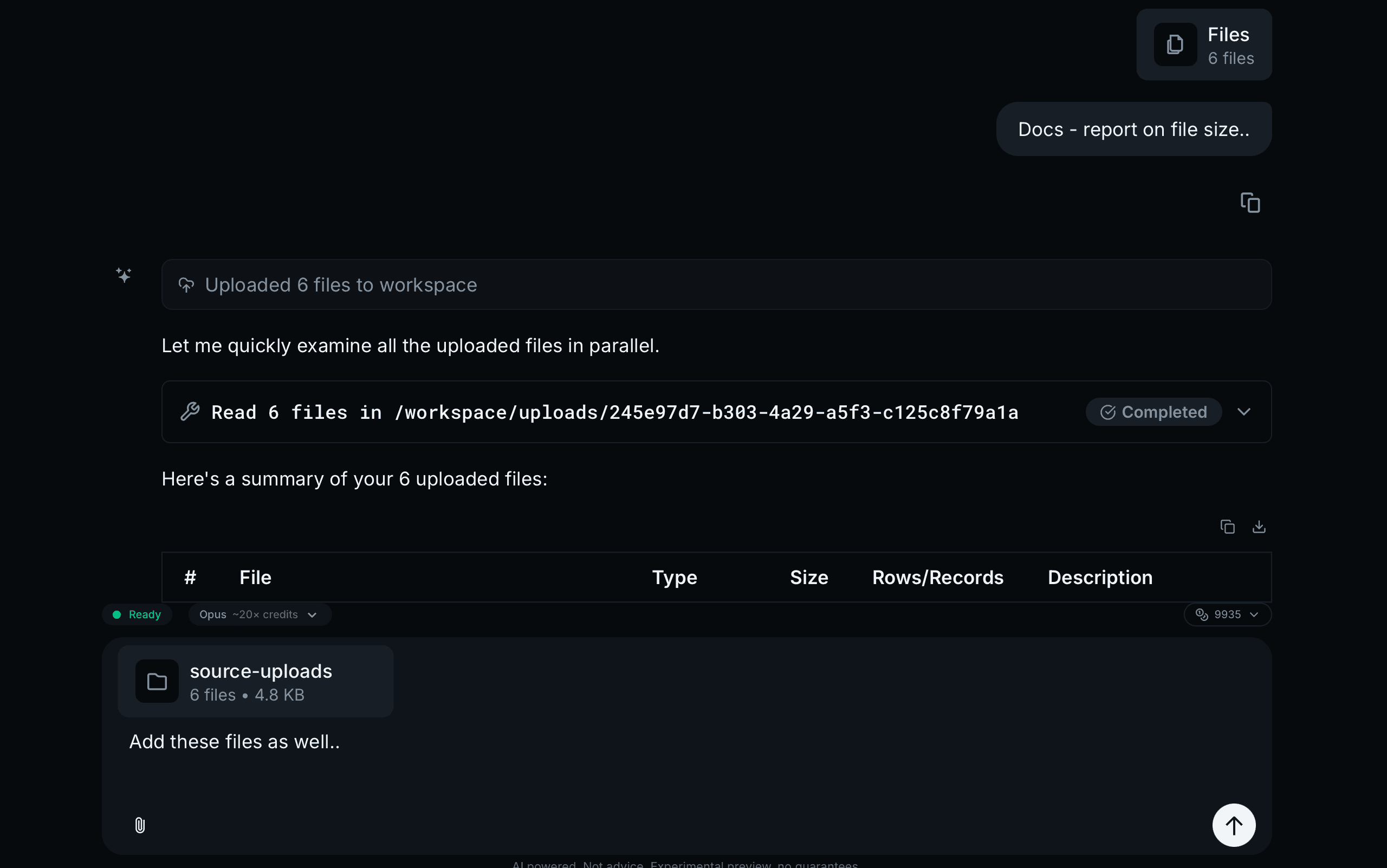Screen dimensions: 1387x868
Task: Open the Opus model dropdown
Action: [x=260, y=614]
